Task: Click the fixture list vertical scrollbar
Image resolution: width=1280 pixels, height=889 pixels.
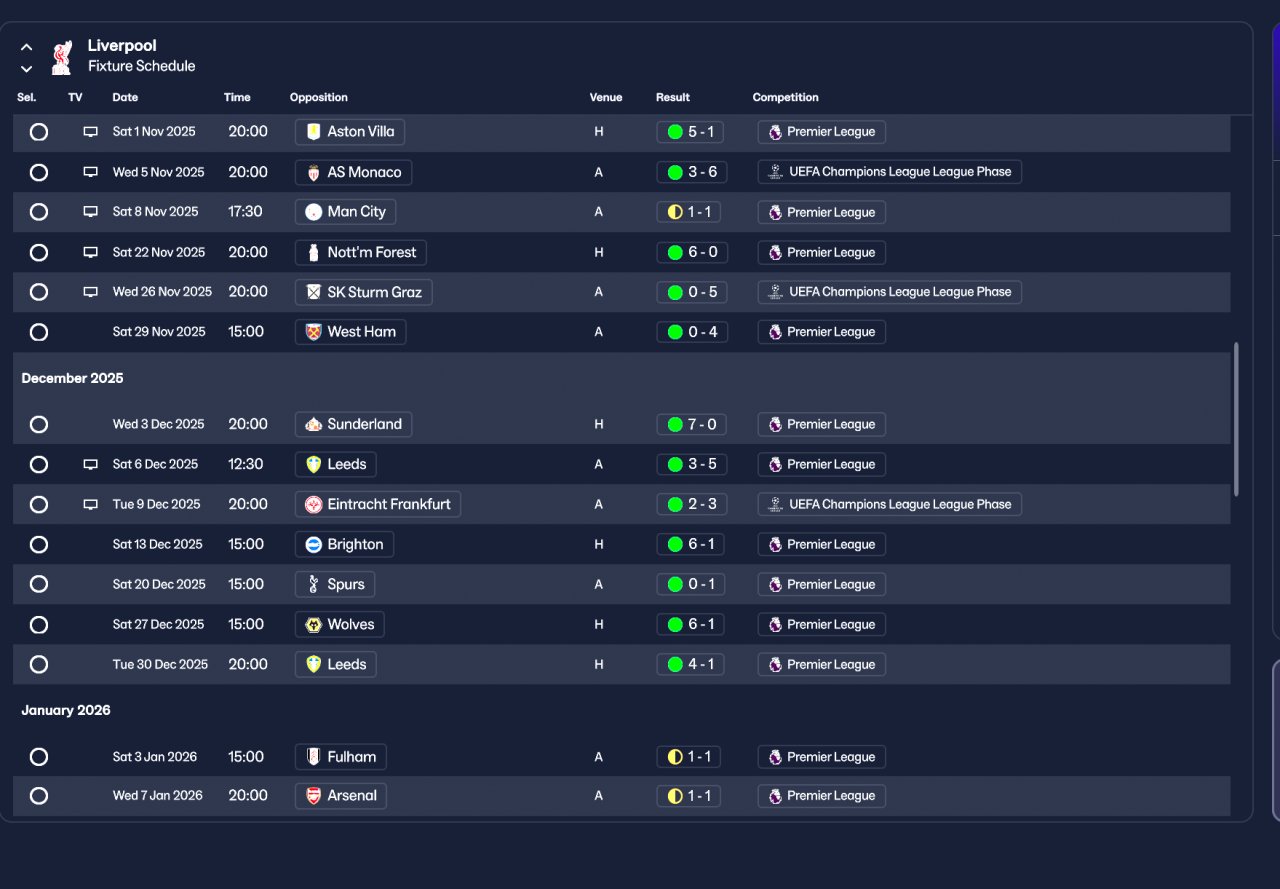Action: [1237, 419]
